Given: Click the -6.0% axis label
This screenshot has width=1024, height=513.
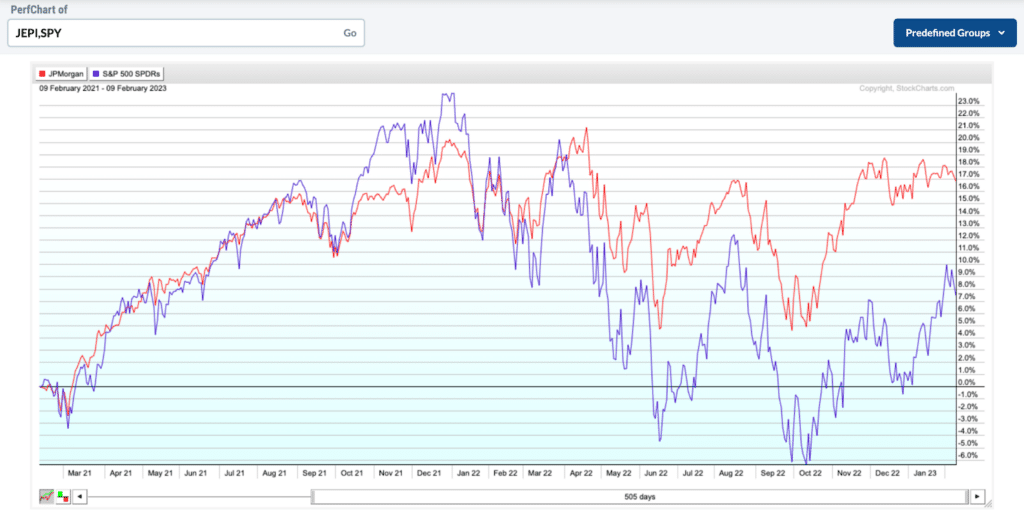Looking at the screenshot, I should click(x=968, y=456).
